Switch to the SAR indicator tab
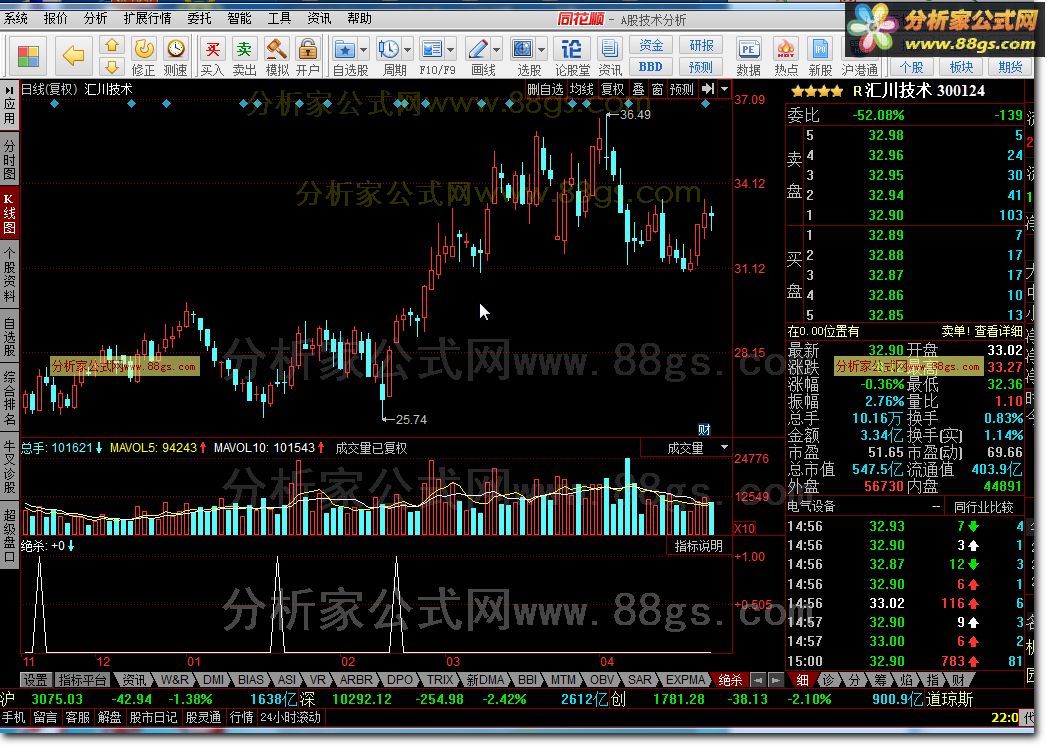The image size is (1047, 746). point(639,680)
